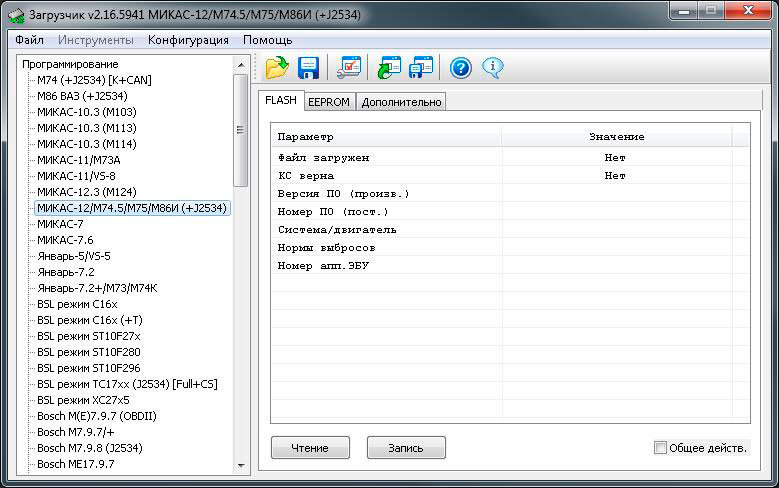This screenshot has height=488, width=779.
Task: Switch to the Дополнительно tab
Action: (401, 101)
